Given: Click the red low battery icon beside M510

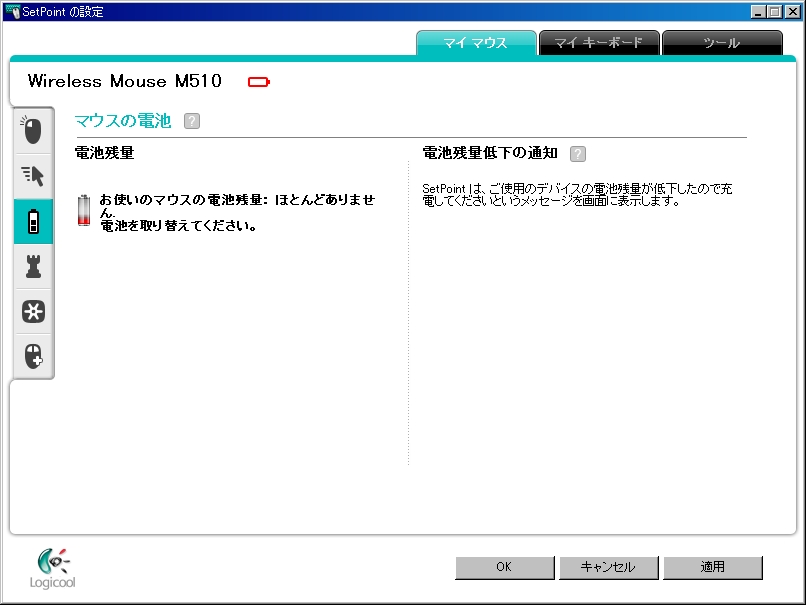Looking at the screenshot, I should pos(259,82).
